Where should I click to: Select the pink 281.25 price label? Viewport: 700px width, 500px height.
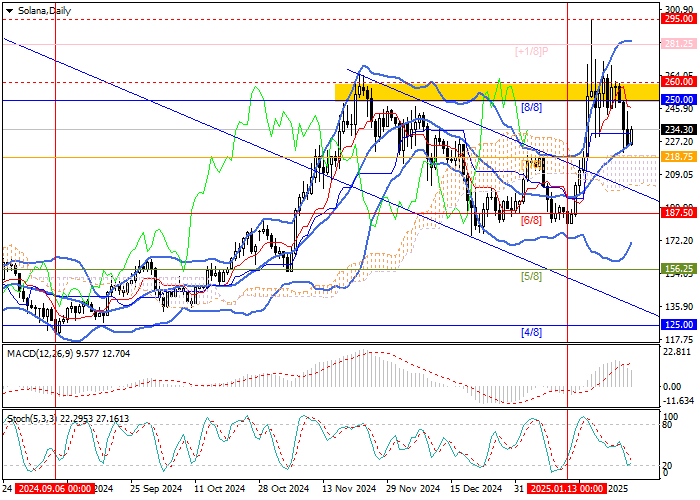pyautogui.click(x=680, y=44)
